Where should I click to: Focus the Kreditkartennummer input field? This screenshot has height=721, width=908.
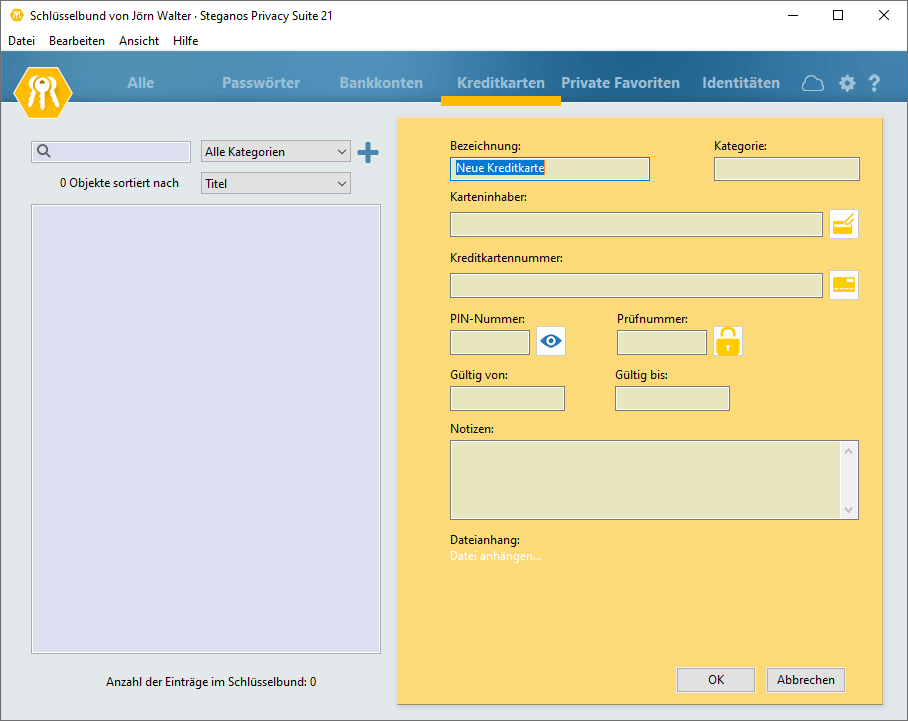[636, 285]
